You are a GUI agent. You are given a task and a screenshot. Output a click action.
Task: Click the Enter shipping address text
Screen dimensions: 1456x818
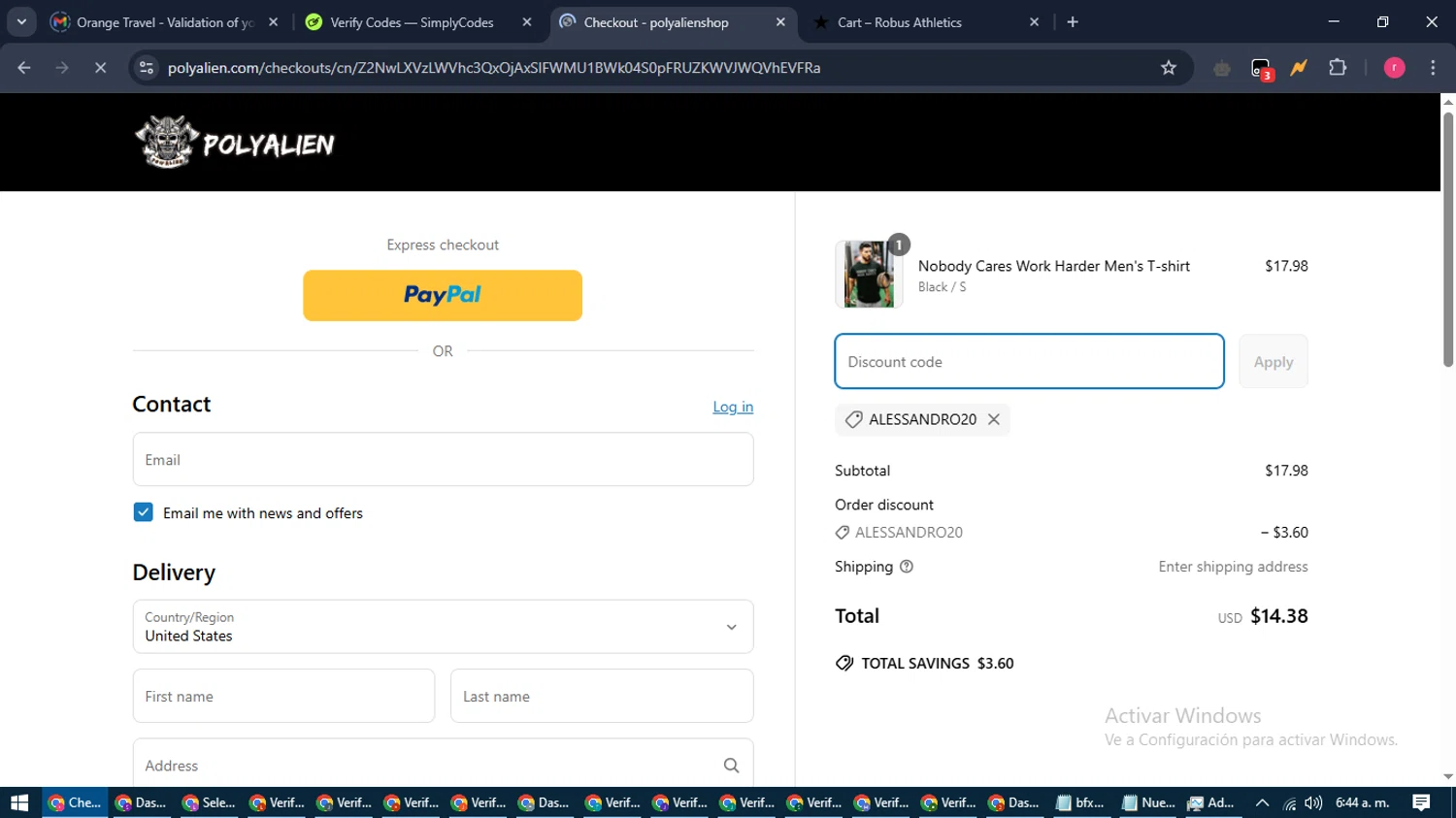click(x=1233, y=567)
